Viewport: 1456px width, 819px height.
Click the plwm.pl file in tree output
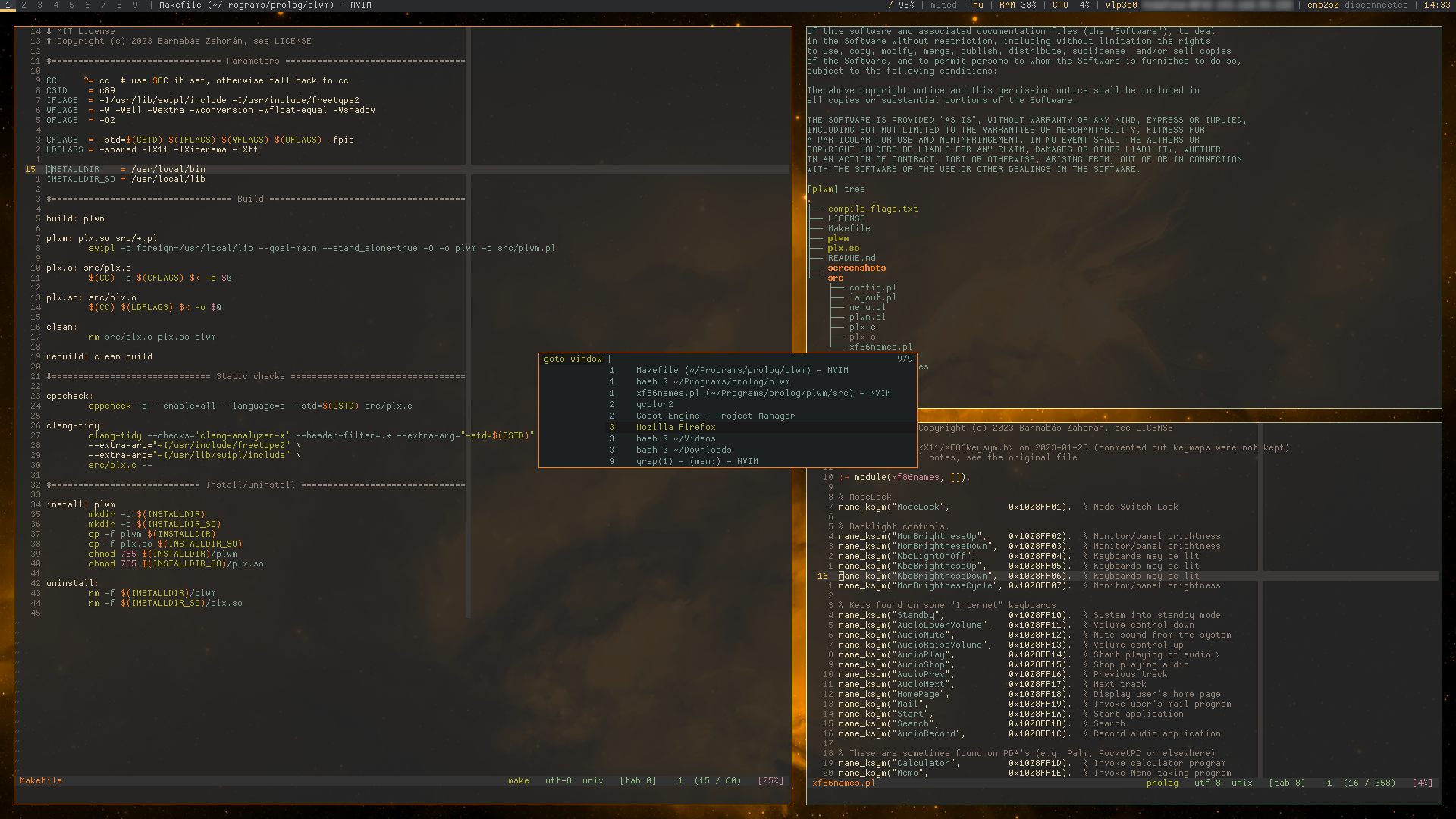867,317
